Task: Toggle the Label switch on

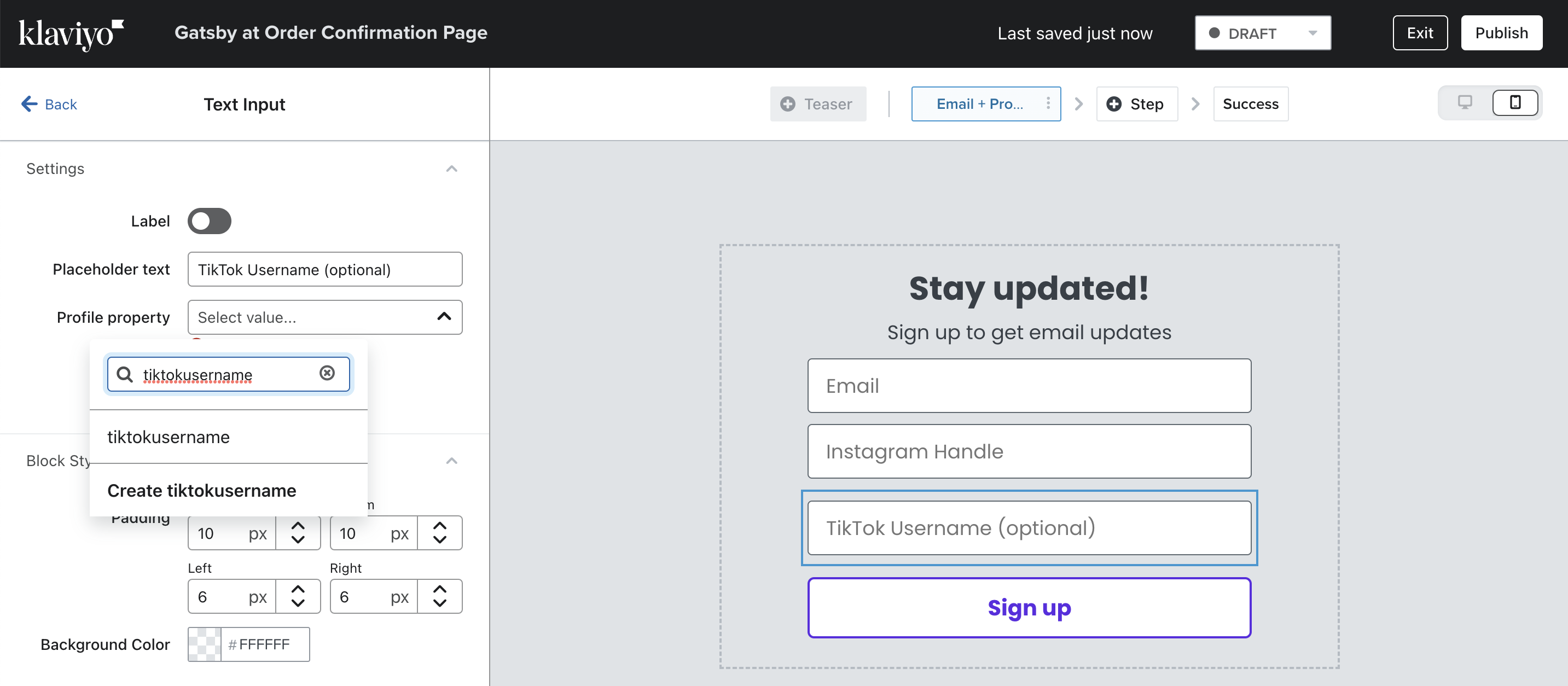Action: click(210, 221)
